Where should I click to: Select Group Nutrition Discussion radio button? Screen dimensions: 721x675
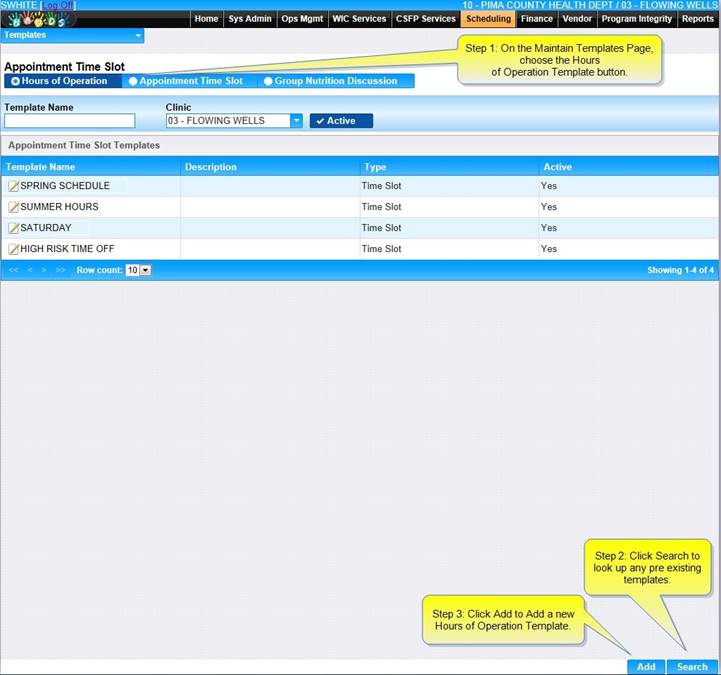pyautogui.click(x=268, y=81)
